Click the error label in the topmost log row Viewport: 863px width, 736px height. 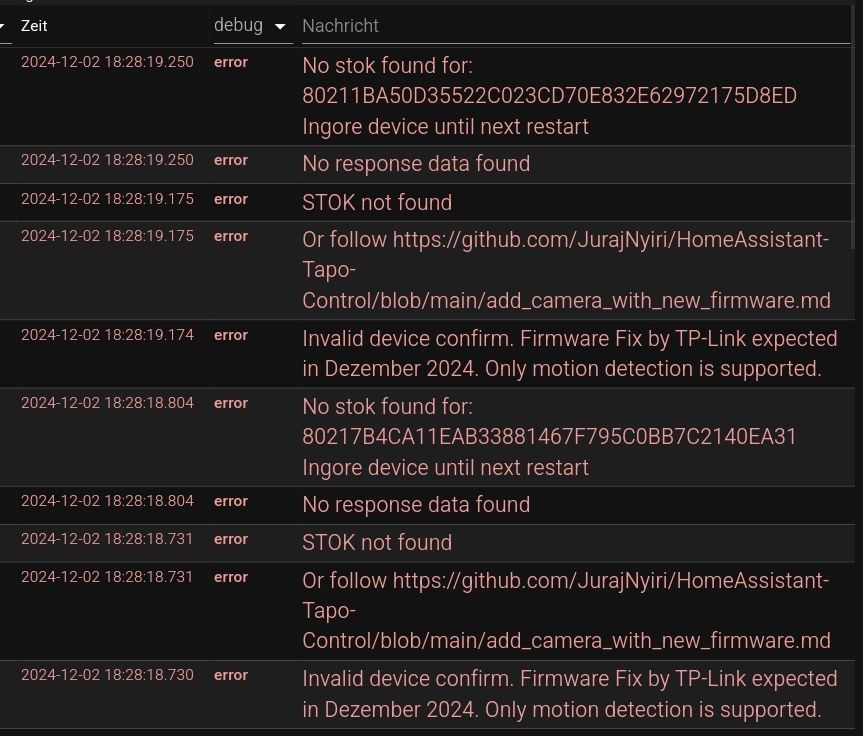231,62
